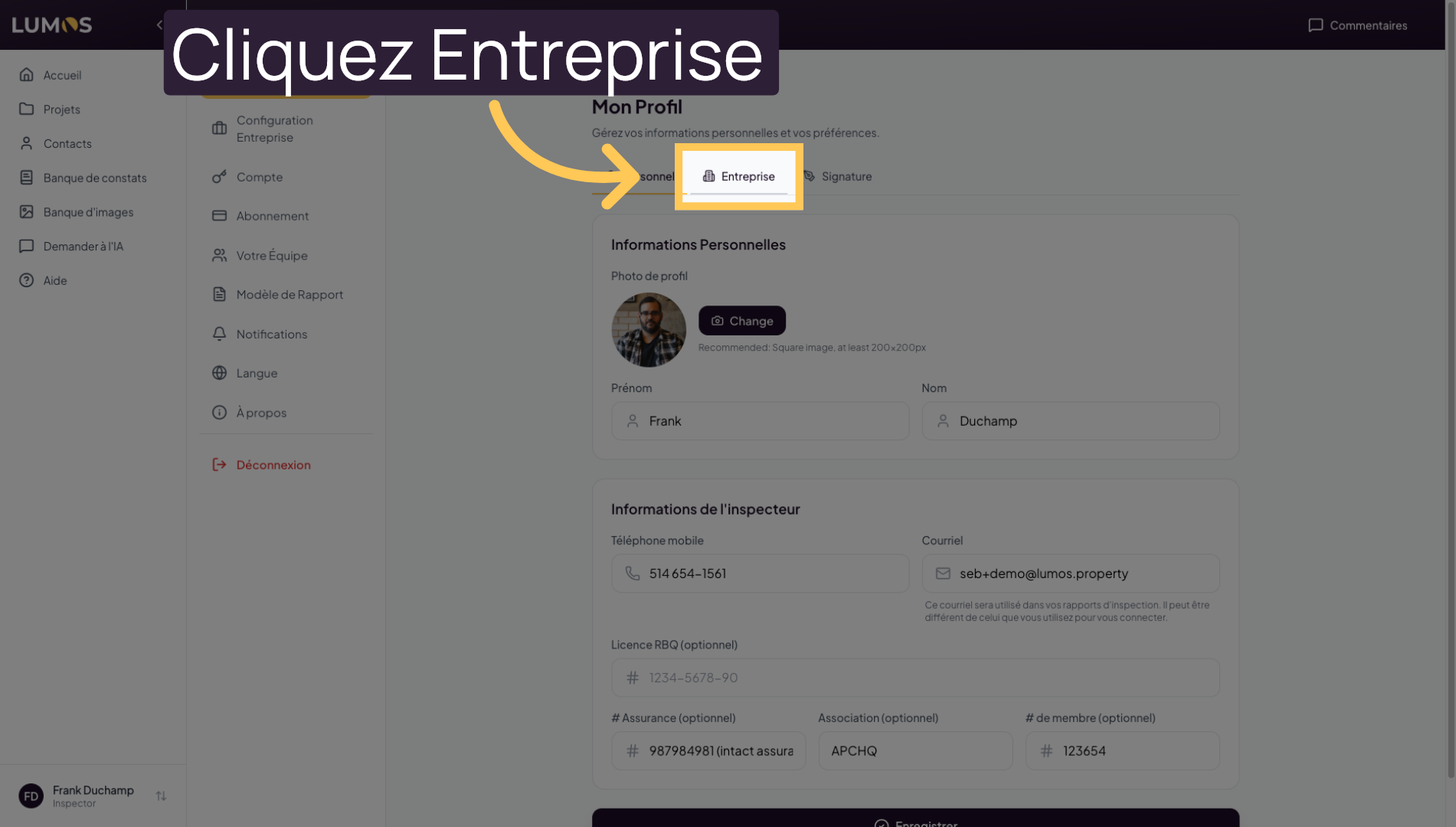Expand the Frank Duchamp account switcher
This screenshot has width=1456, height=827.
[x=161, y=796]
